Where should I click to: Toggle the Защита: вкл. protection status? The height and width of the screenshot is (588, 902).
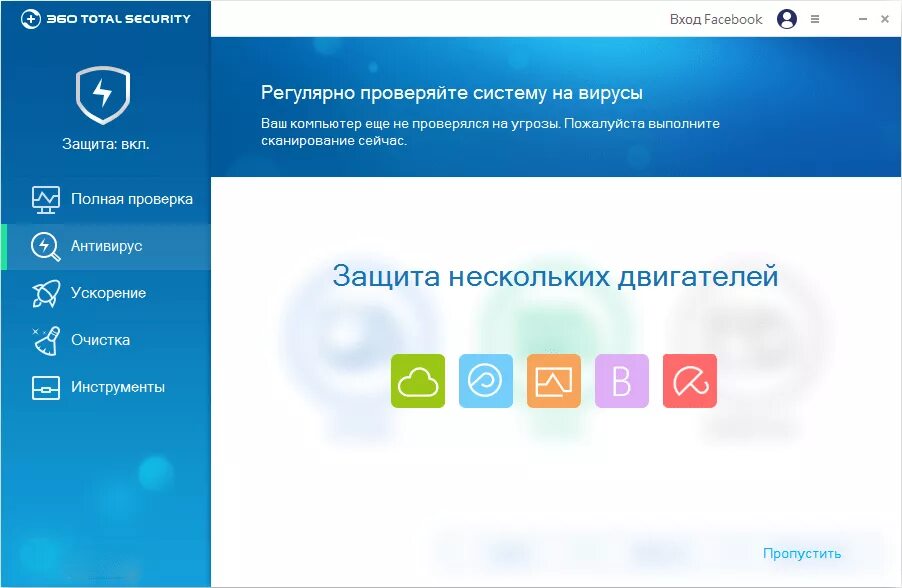pyautogui.click(x=104, y=144)
